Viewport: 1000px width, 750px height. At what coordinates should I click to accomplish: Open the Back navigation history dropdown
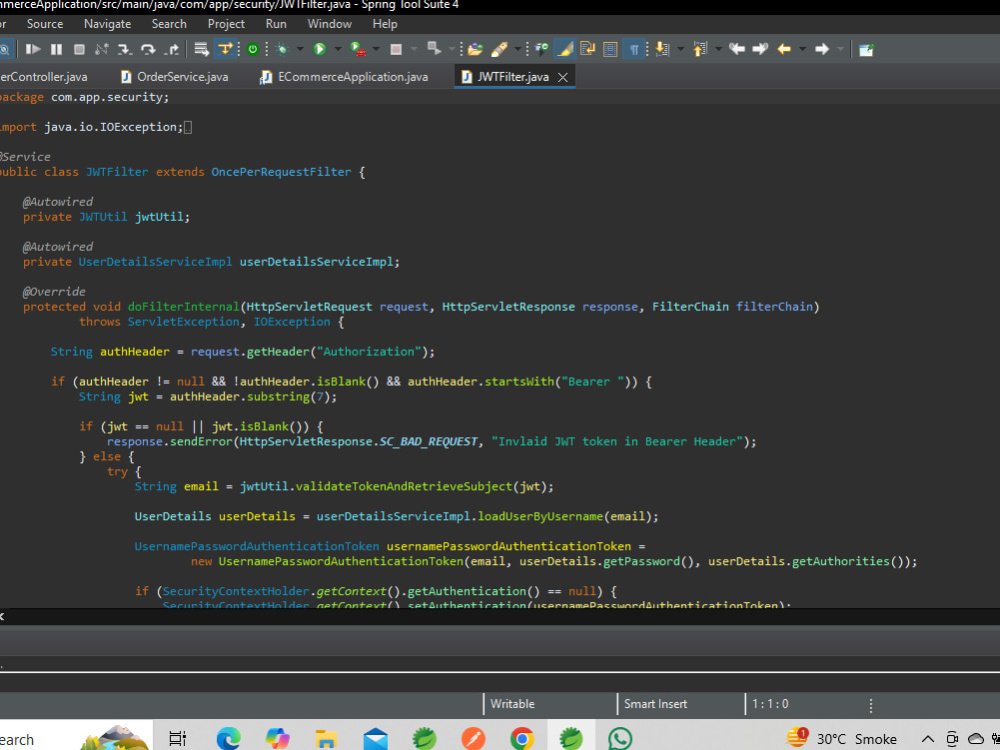(x=802, y=49)
